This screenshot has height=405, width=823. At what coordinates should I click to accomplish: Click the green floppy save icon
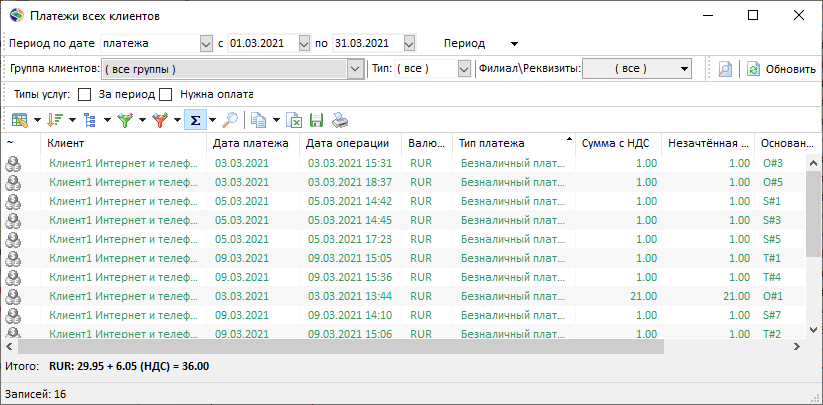(316, 121)
